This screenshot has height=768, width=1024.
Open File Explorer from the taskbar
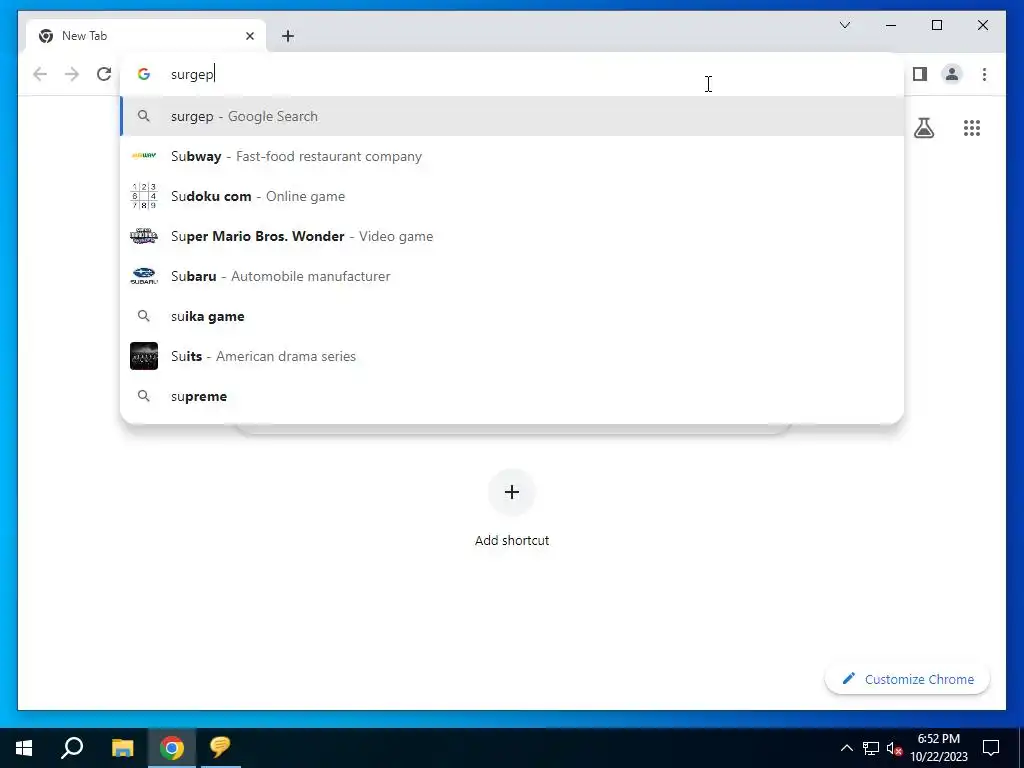(122, 748)
